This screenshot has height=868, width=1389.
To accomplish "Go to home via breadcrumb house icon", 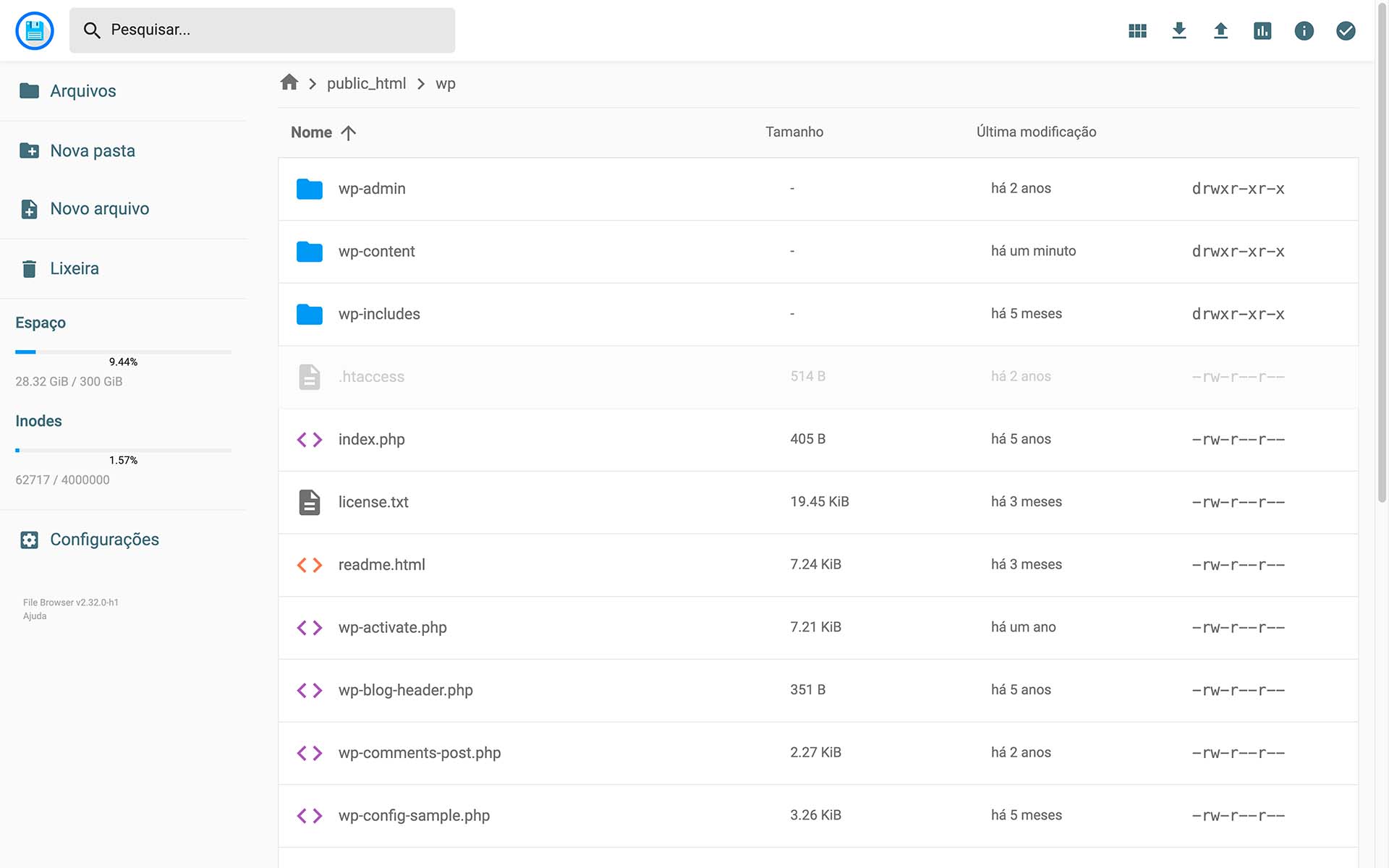I will coord(289,82).
